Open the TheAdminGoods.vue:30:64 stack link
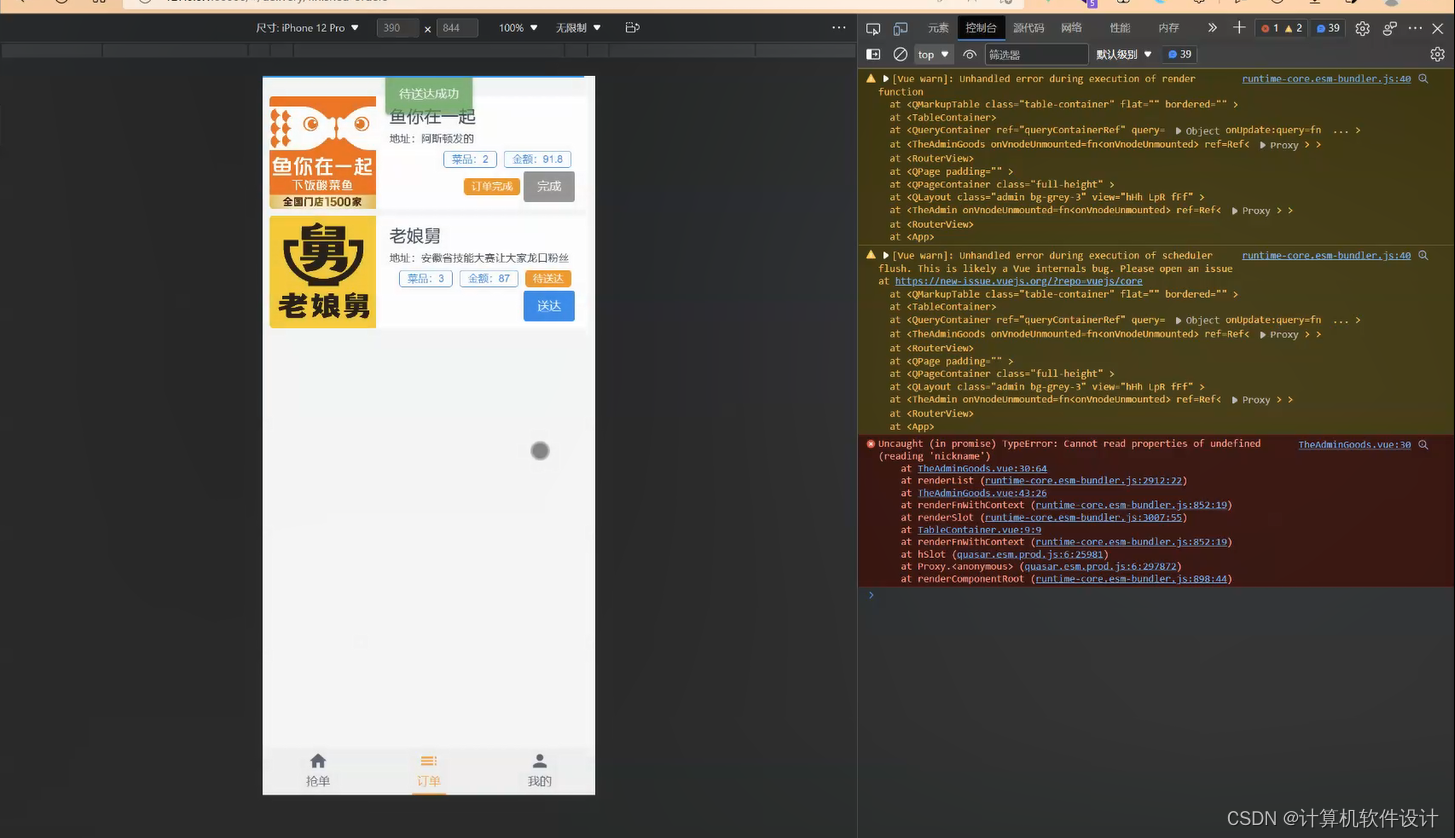 click(982, 469)
